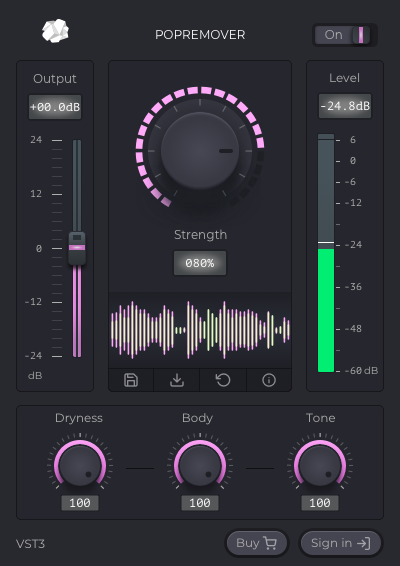This screenshot has height=566, width=400.
Task: Click the Output fader handle
Action: 77,248
